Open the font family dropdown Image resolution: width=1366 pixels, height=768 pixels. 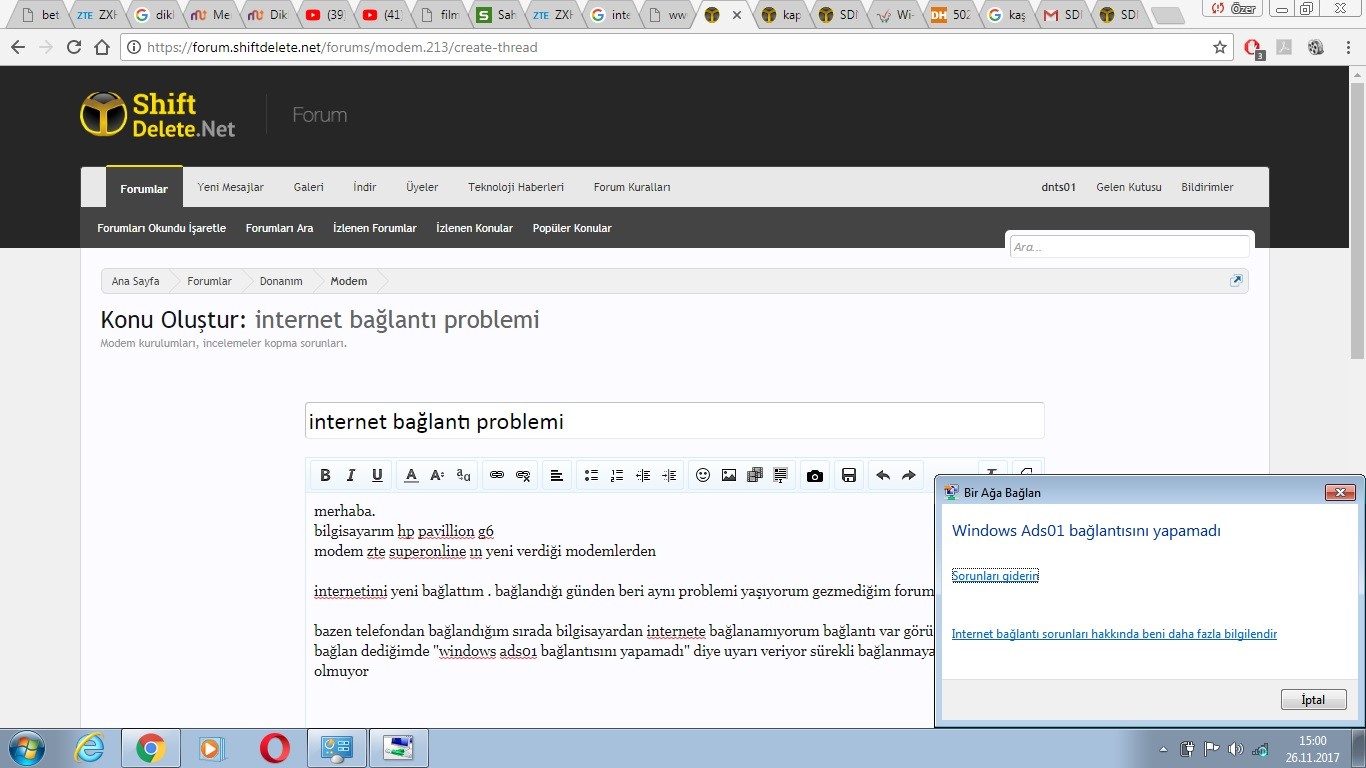pyautogui.click(x=463, y=476)
